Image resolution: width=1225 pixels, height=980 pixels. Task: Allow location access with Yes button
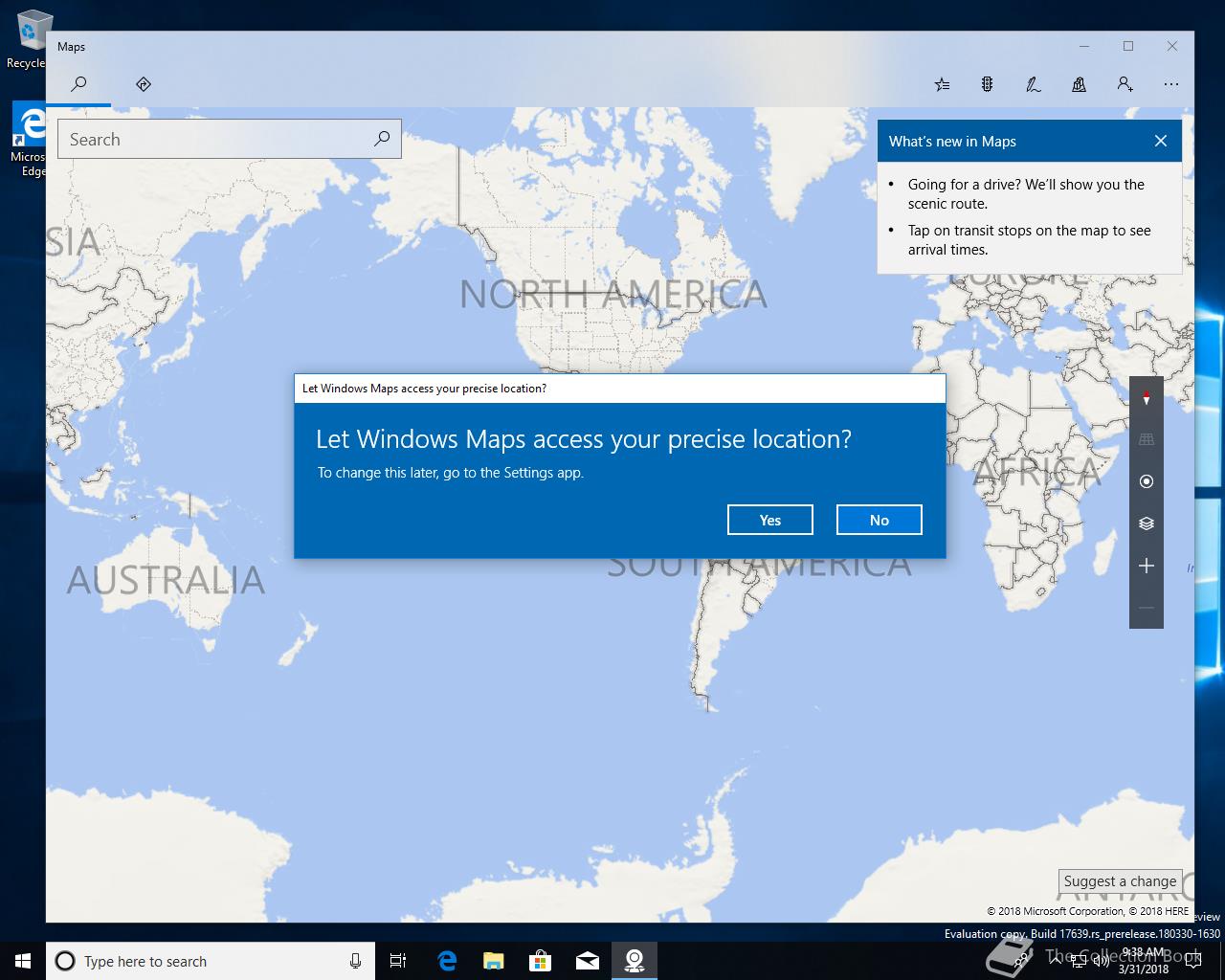click(770, 520)
